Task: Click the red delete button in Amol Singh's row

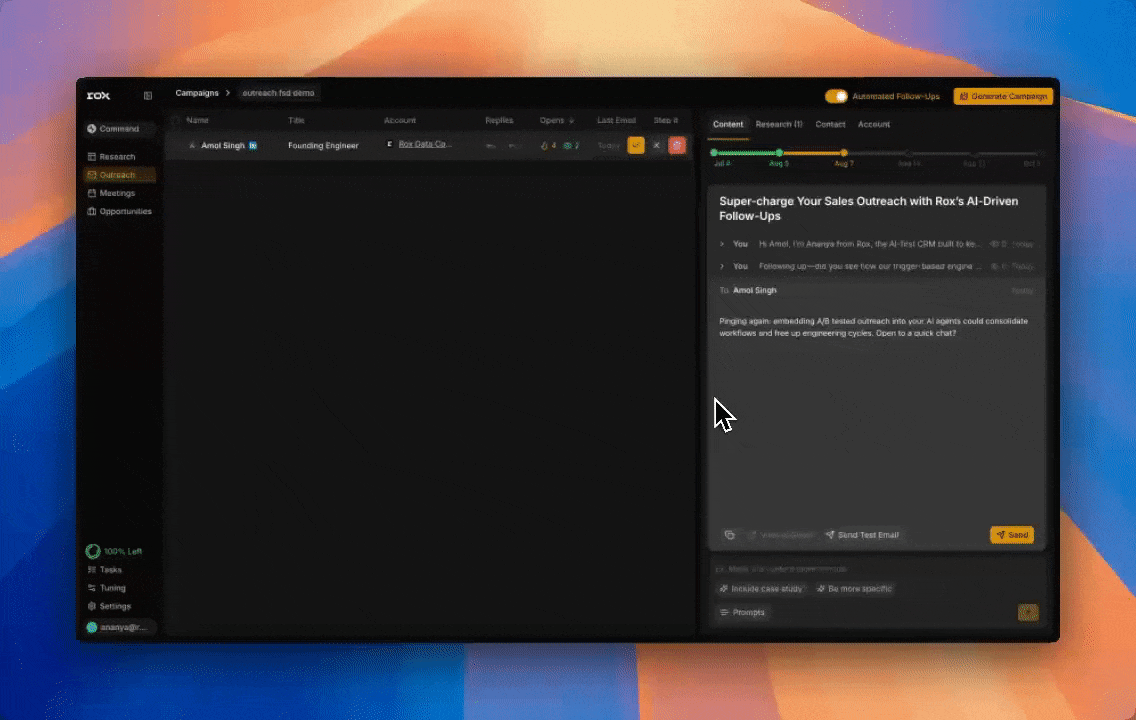Action: pos(677,145)
